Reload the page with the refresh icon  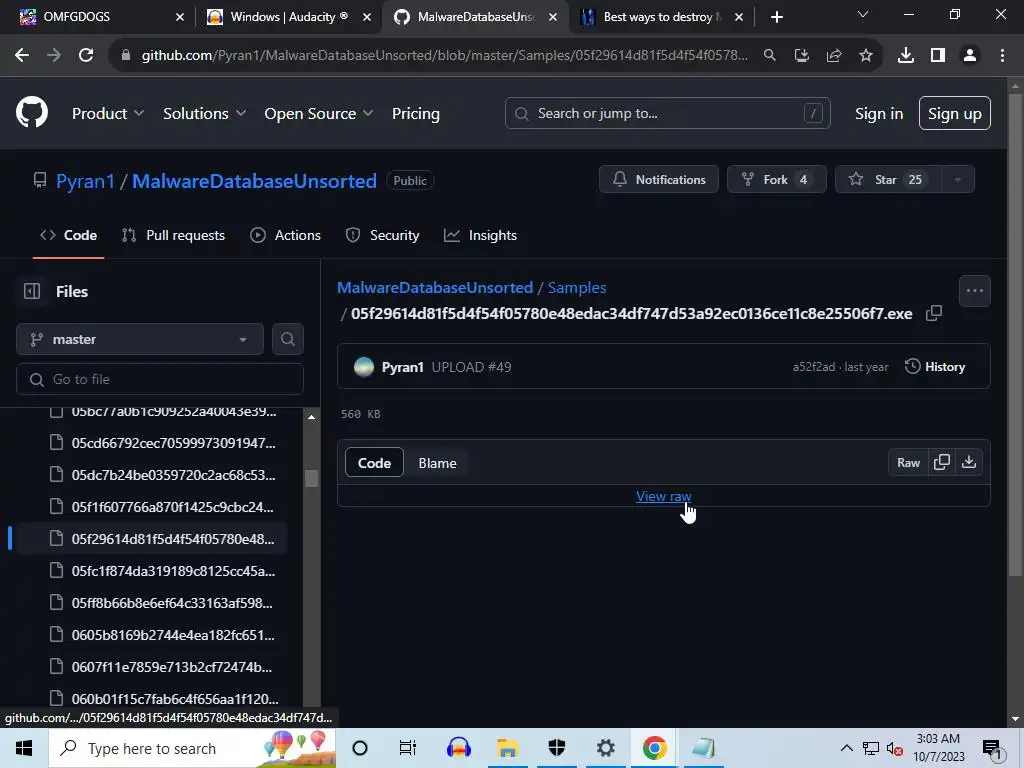(86, 56)
